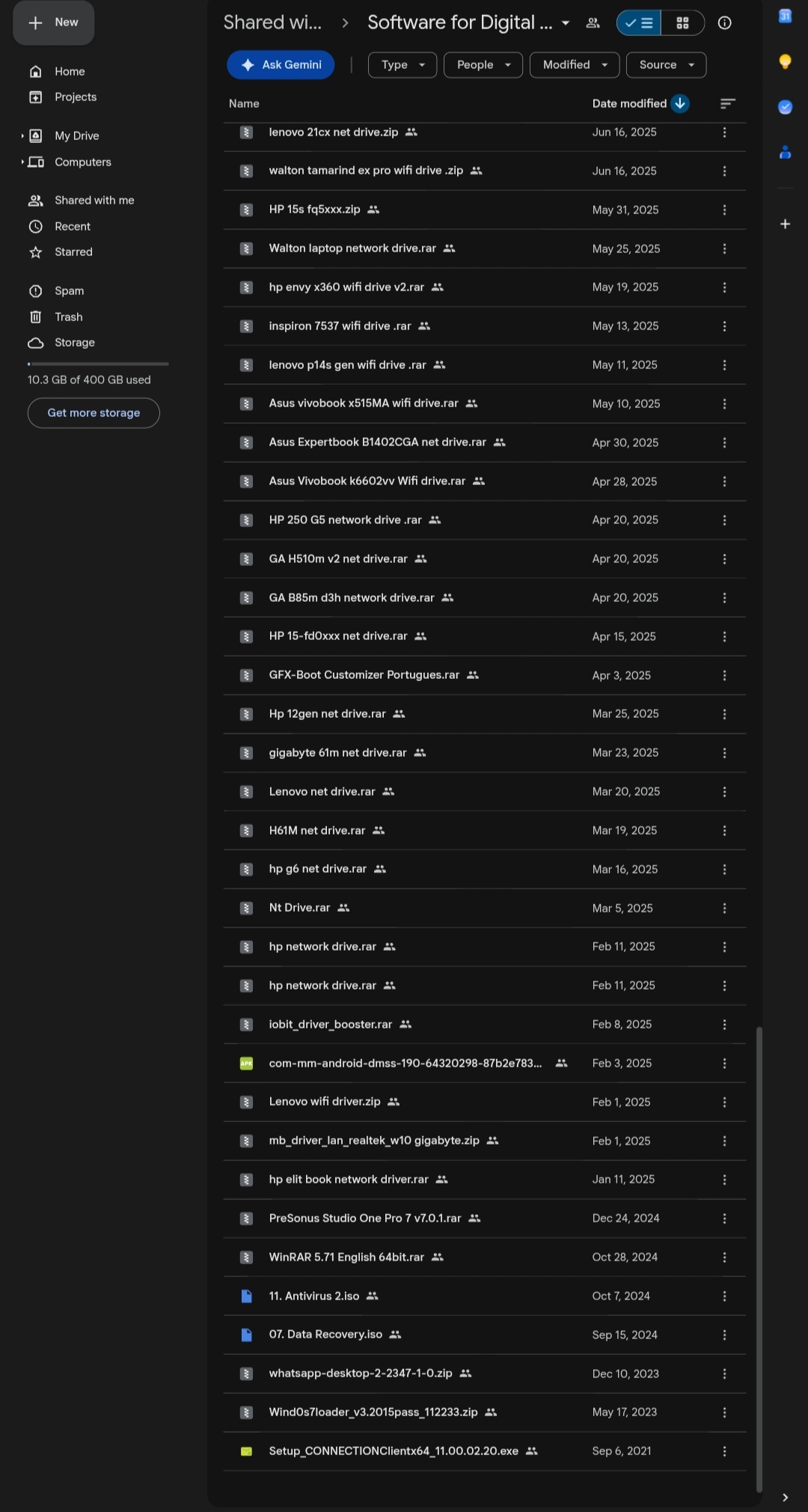This screenshot has height=1512, width=808.
Task: Open Google Calendar side panel icon
Action: [x=785, y=16]
